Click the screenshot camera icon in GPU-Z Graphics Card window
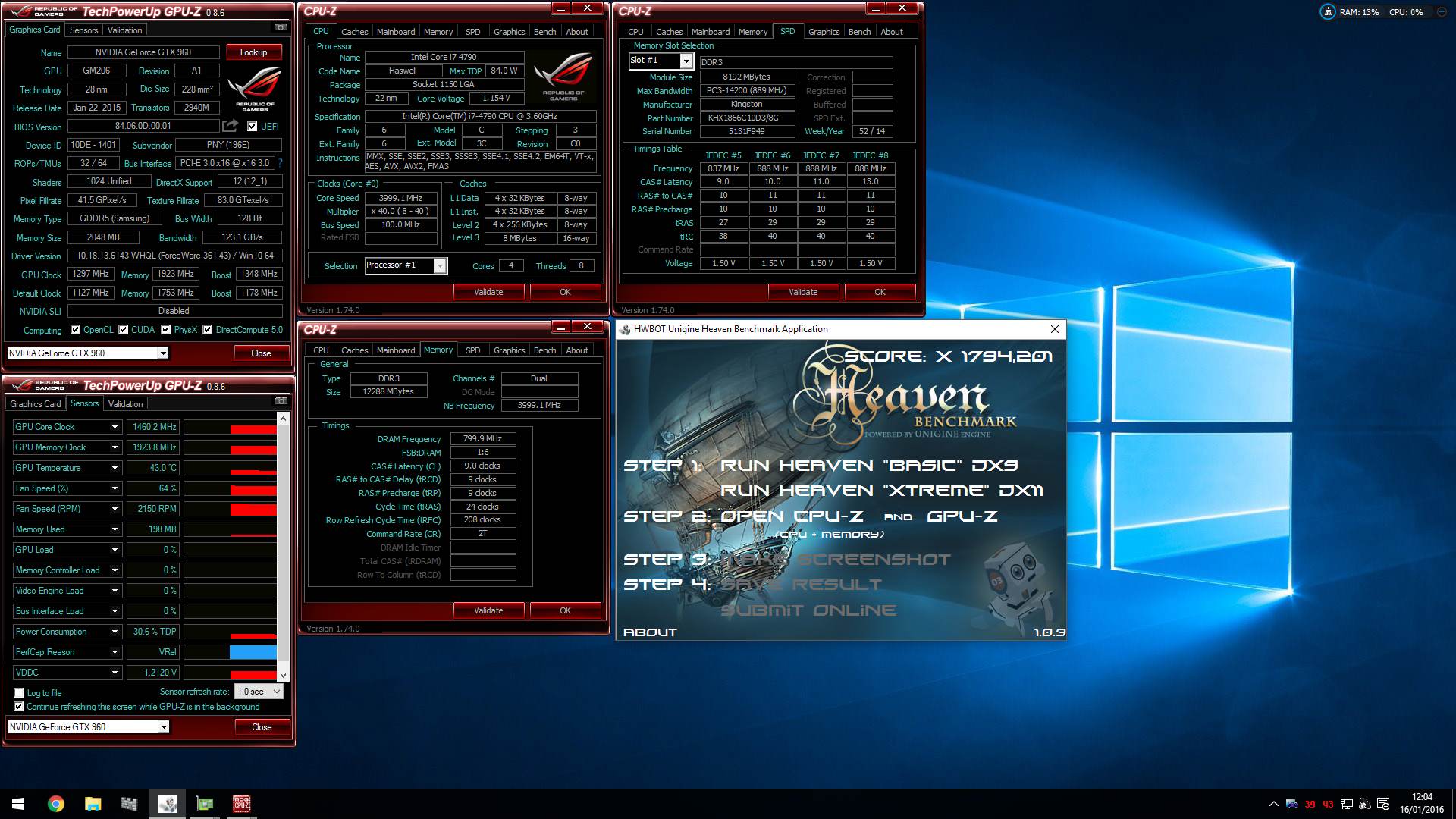 (280, 27)
